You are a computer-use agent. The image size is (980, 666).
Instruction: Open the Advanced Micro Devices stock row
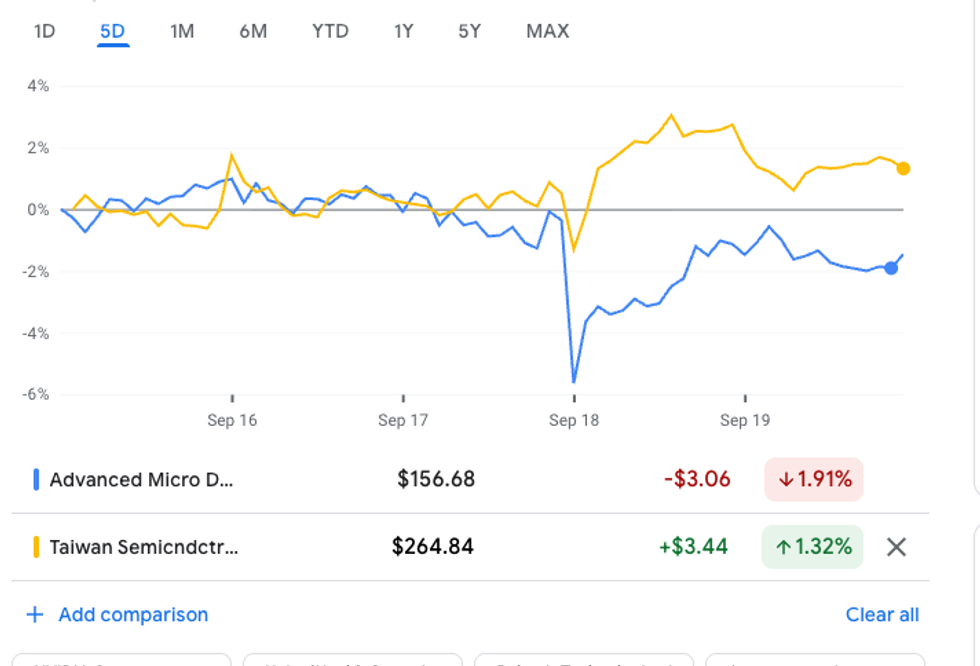click(141, 479)
